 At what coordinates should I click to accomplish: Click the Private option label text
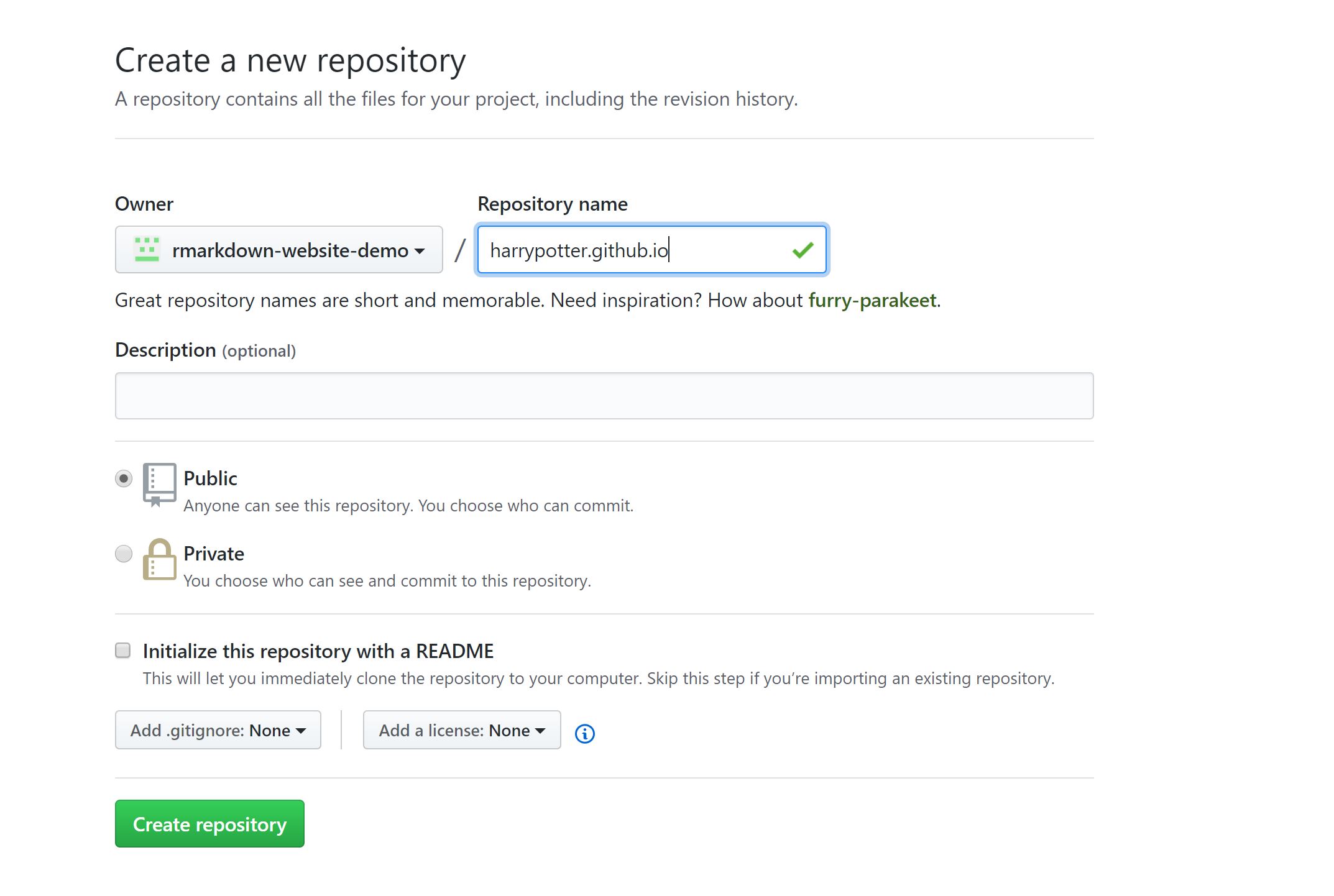(214, 554)
